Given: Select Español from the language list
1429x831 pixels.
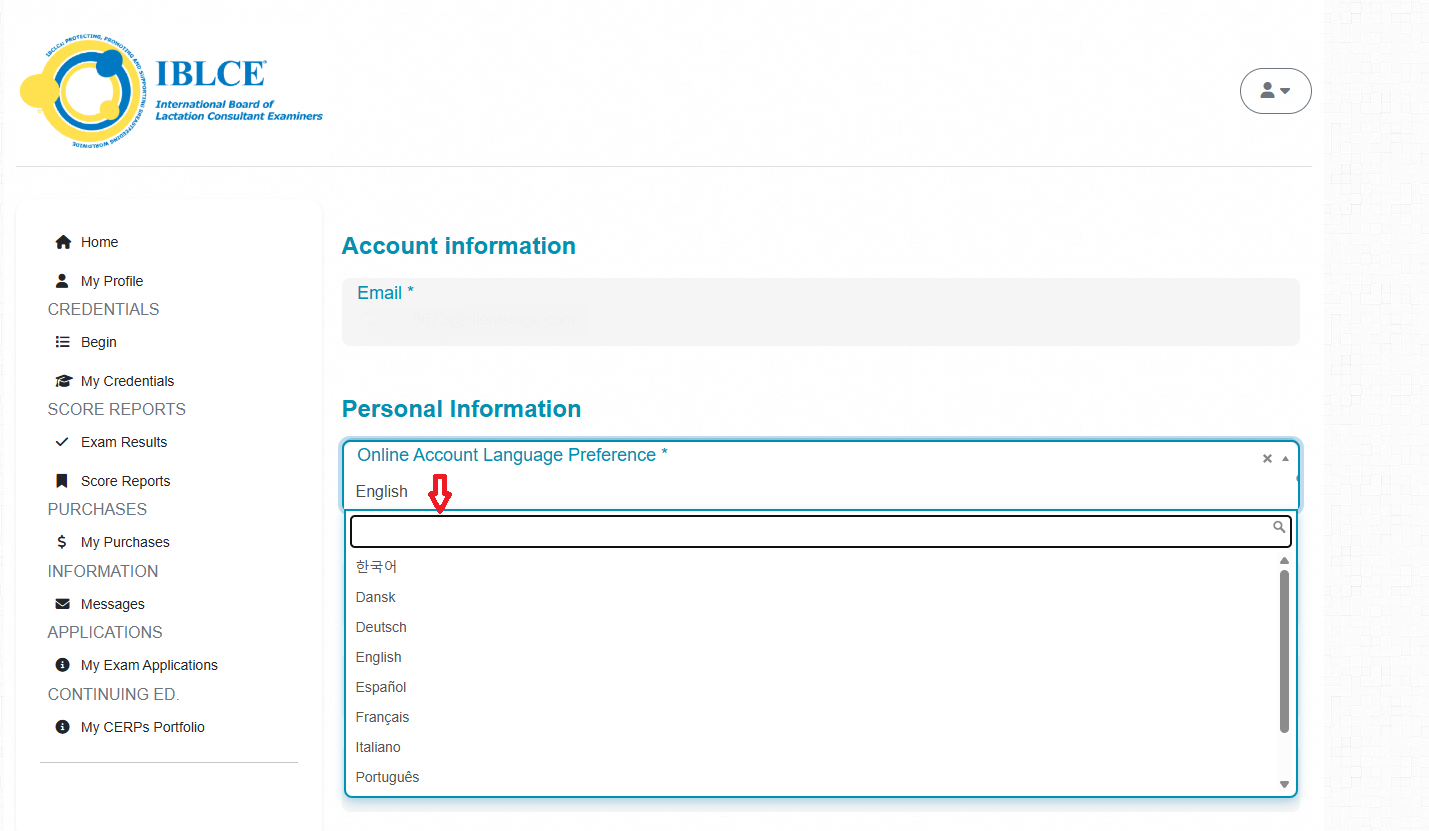Looking at the screenshot, I should (381, 687).
